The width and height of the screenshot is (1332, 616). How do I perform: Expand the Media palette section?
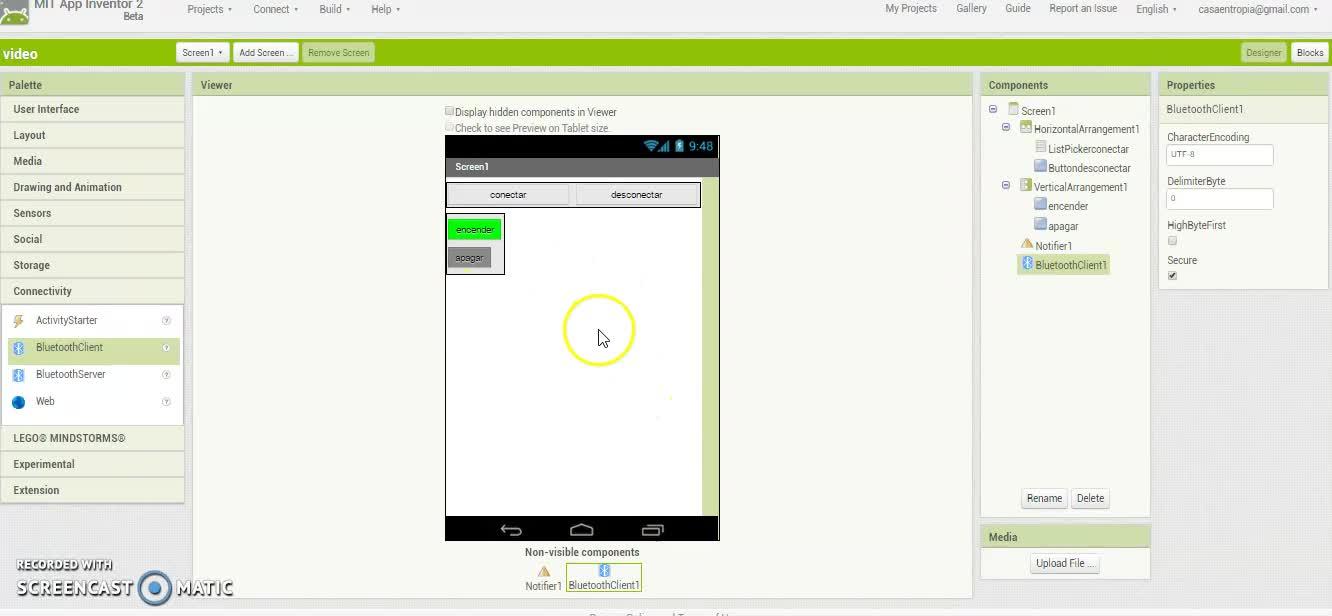tap(92, 161)
